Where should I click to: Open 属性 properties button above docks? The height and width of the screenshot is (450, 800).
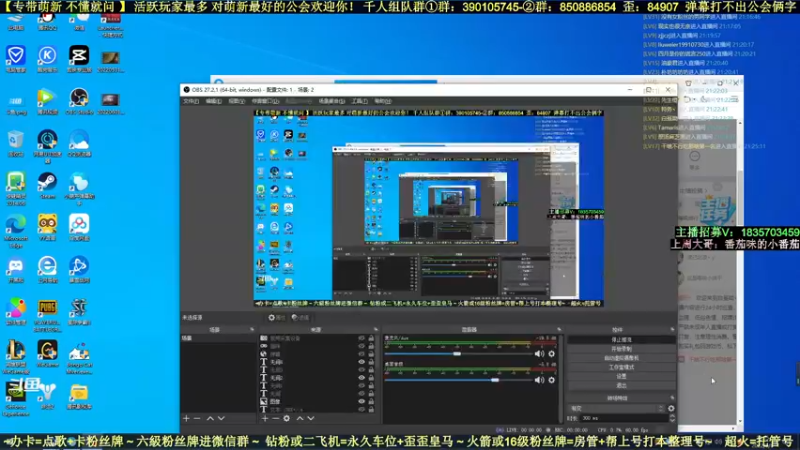277,317
